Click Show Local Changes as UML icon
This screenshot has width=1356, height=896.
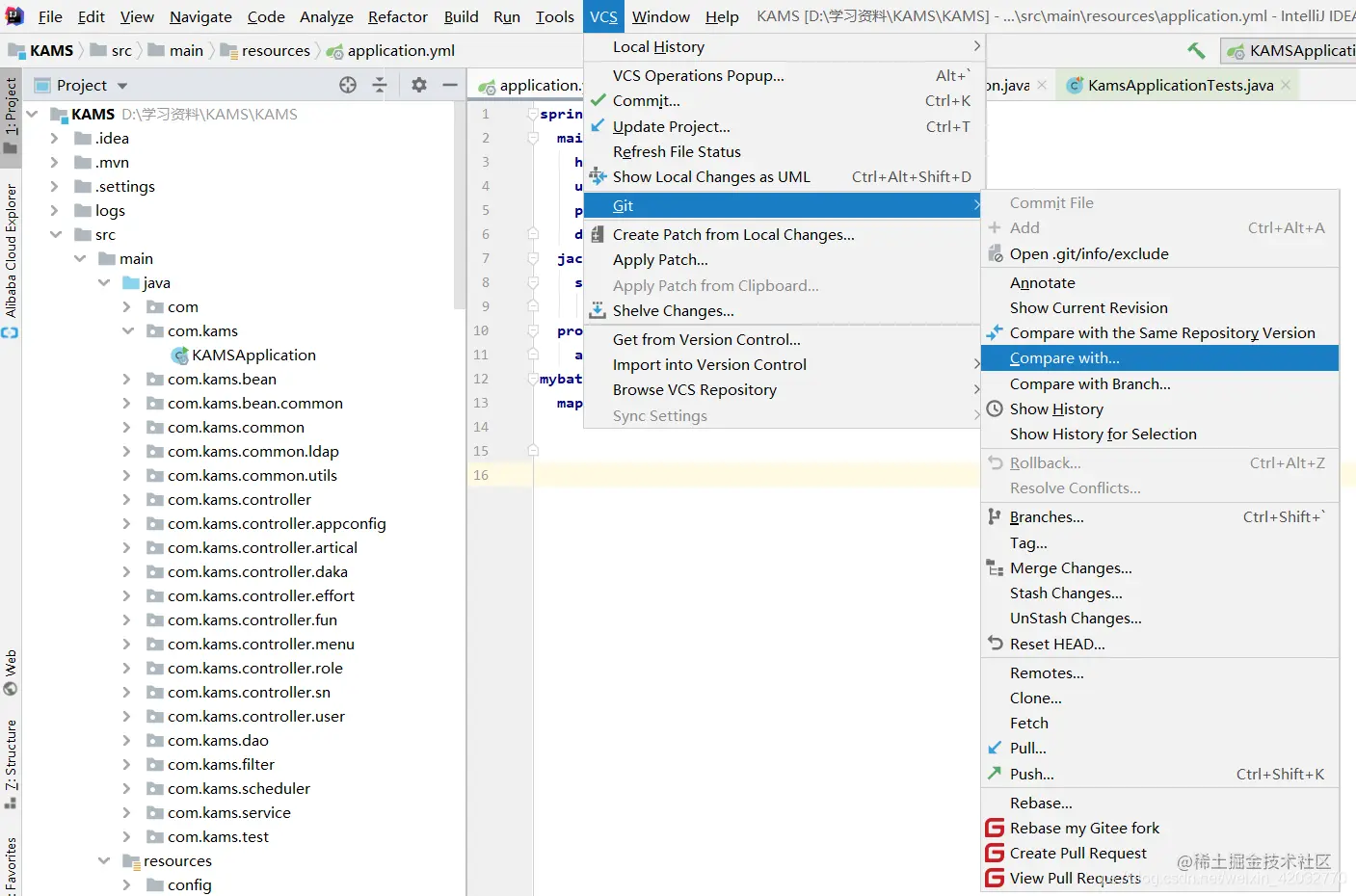(598, 176)
